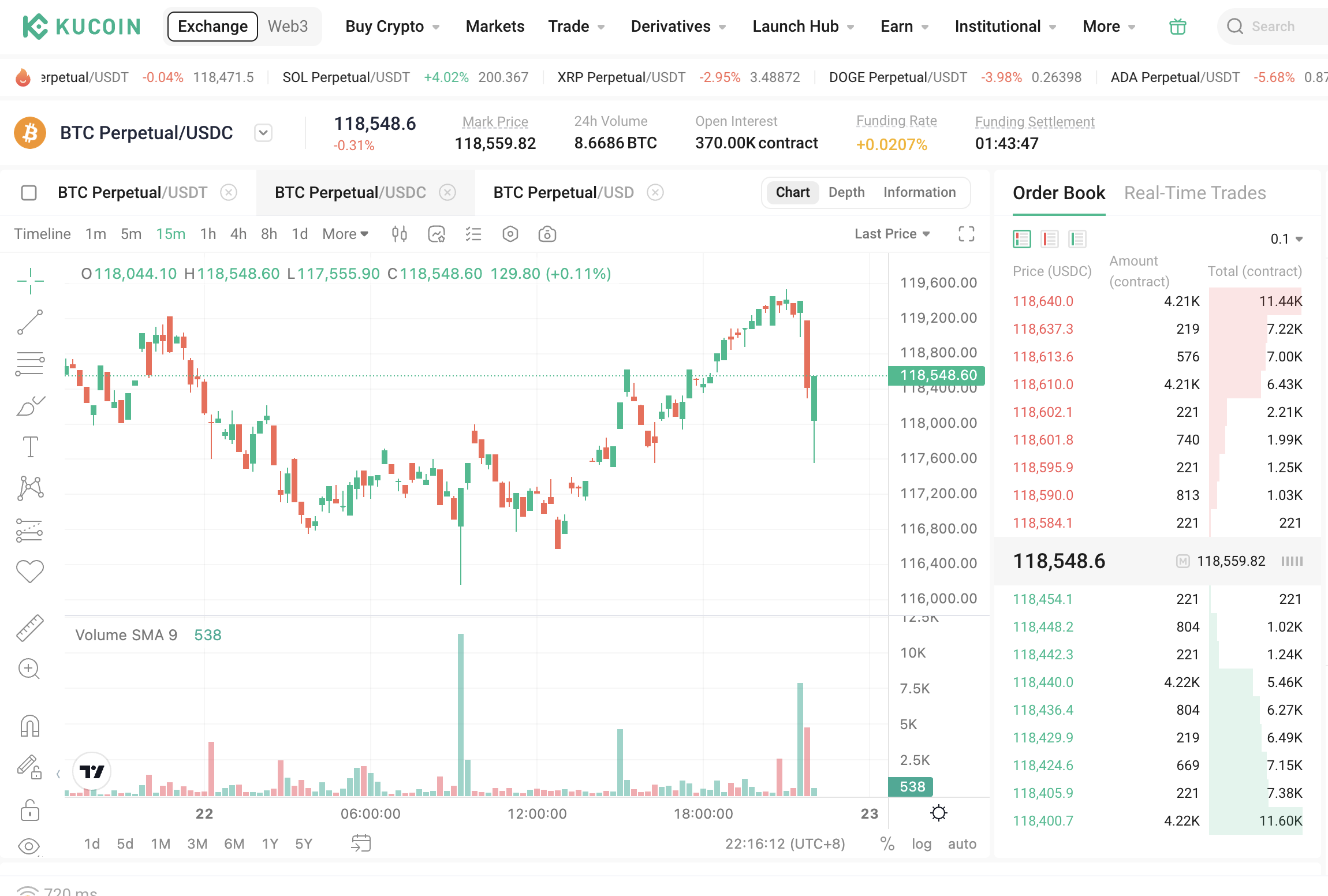Open the candlestick chart type selector
1328x896 pixels.
click(399, 234)
